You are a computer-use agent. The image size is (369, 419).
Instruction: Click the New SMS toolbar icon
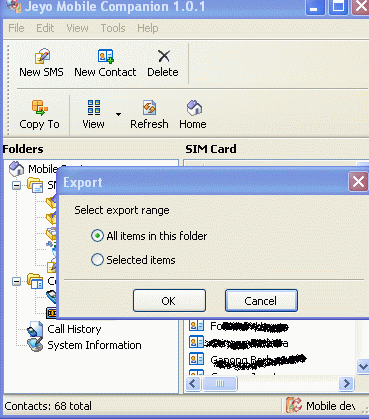[x=42, y=56]
